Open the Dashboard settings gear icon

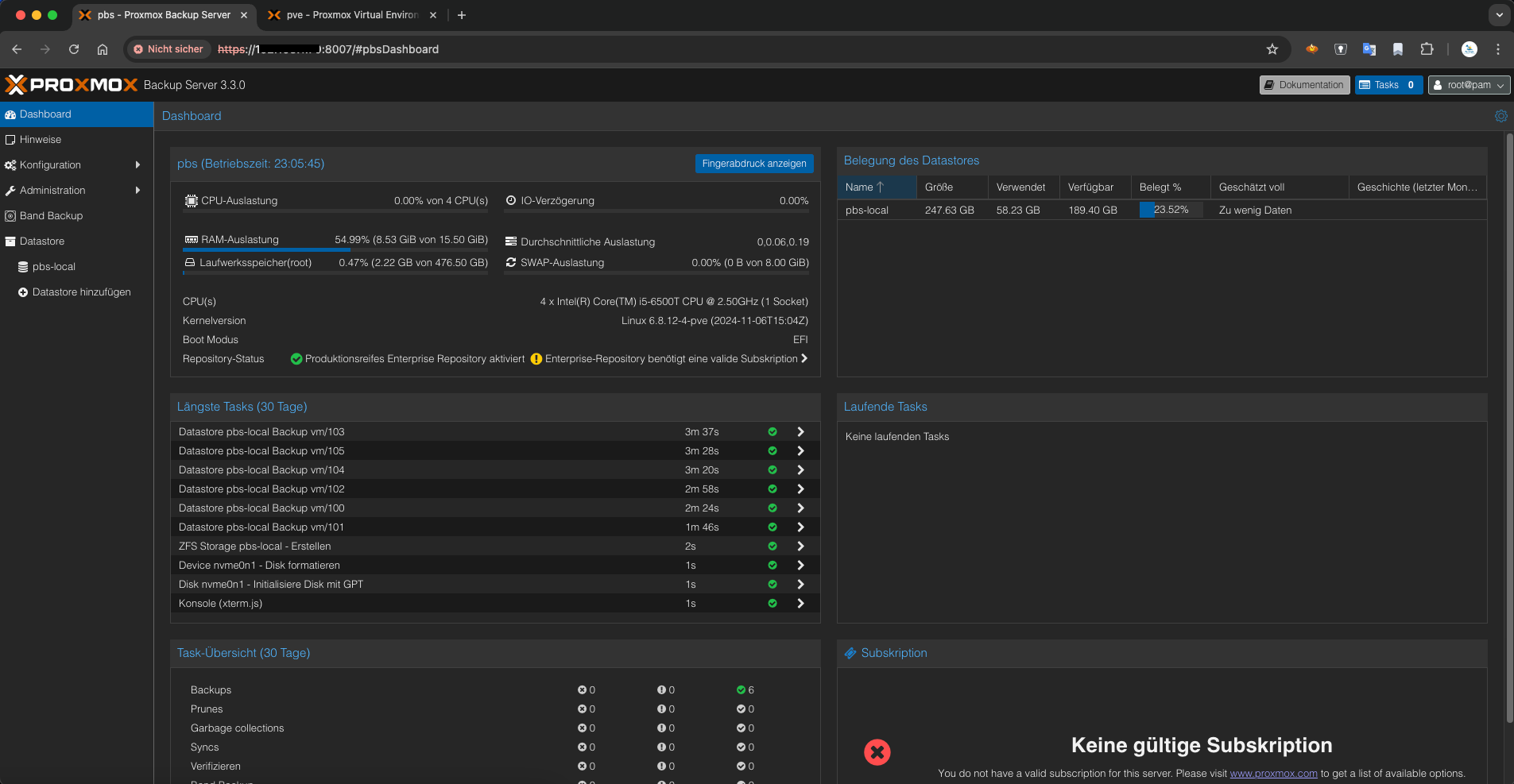[x=1500, y=115]
